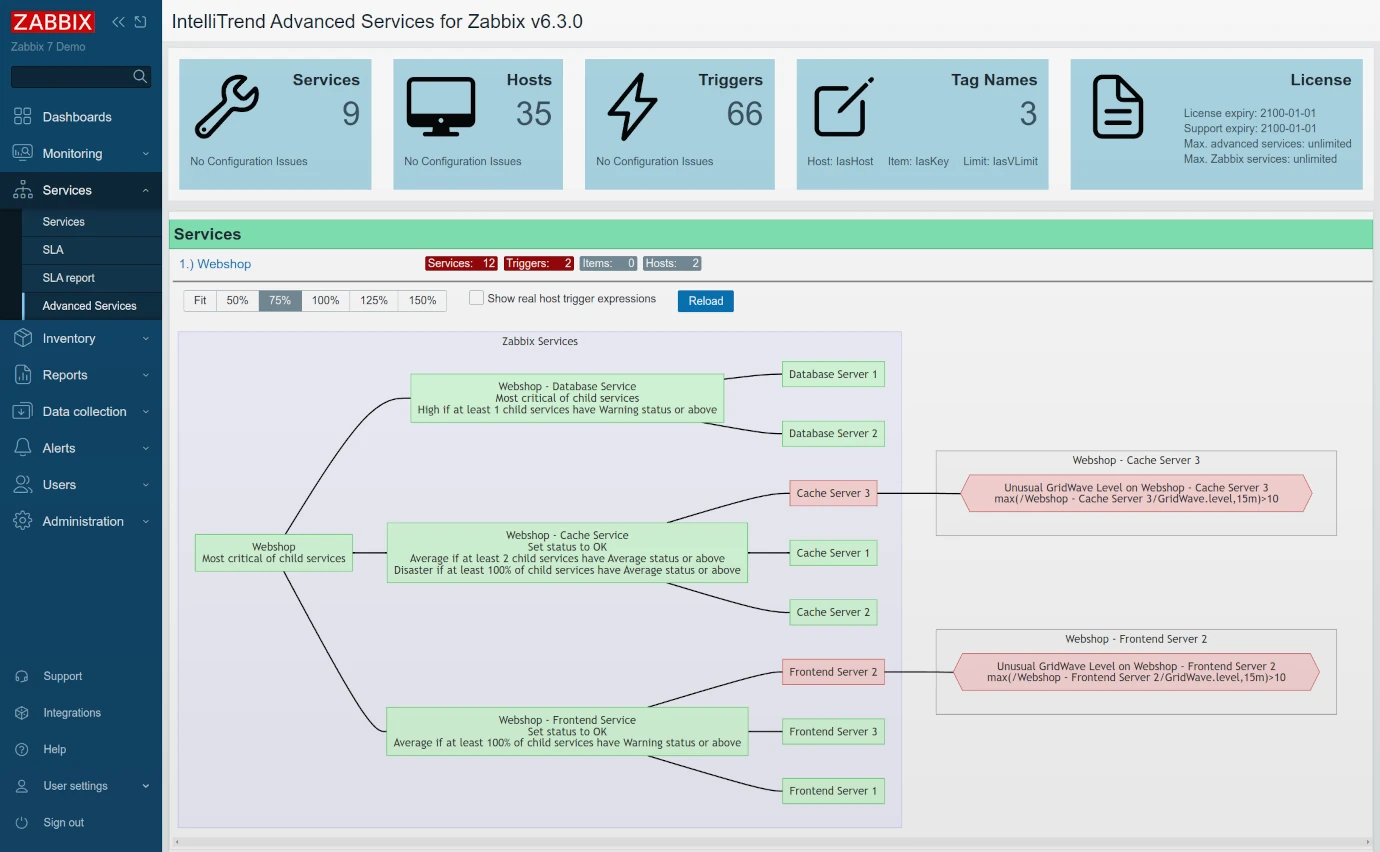Expand the Inventory menu chevron

(146, 339)
